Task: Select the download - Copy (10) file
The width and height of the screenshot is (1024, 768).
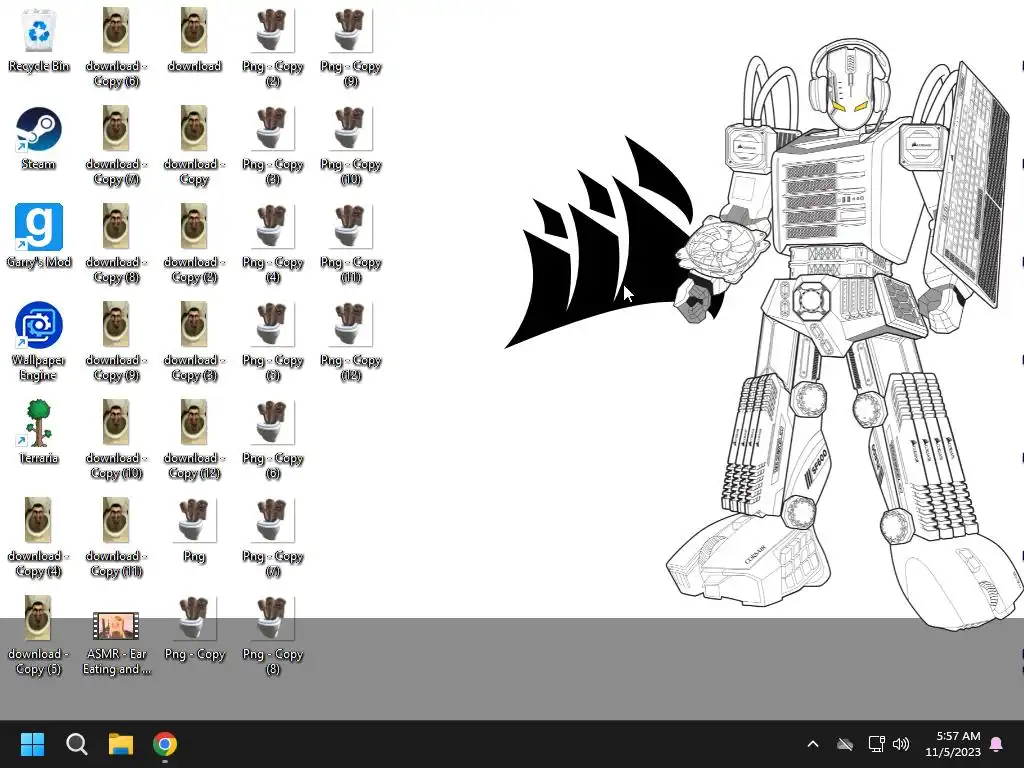Action: 116,440
